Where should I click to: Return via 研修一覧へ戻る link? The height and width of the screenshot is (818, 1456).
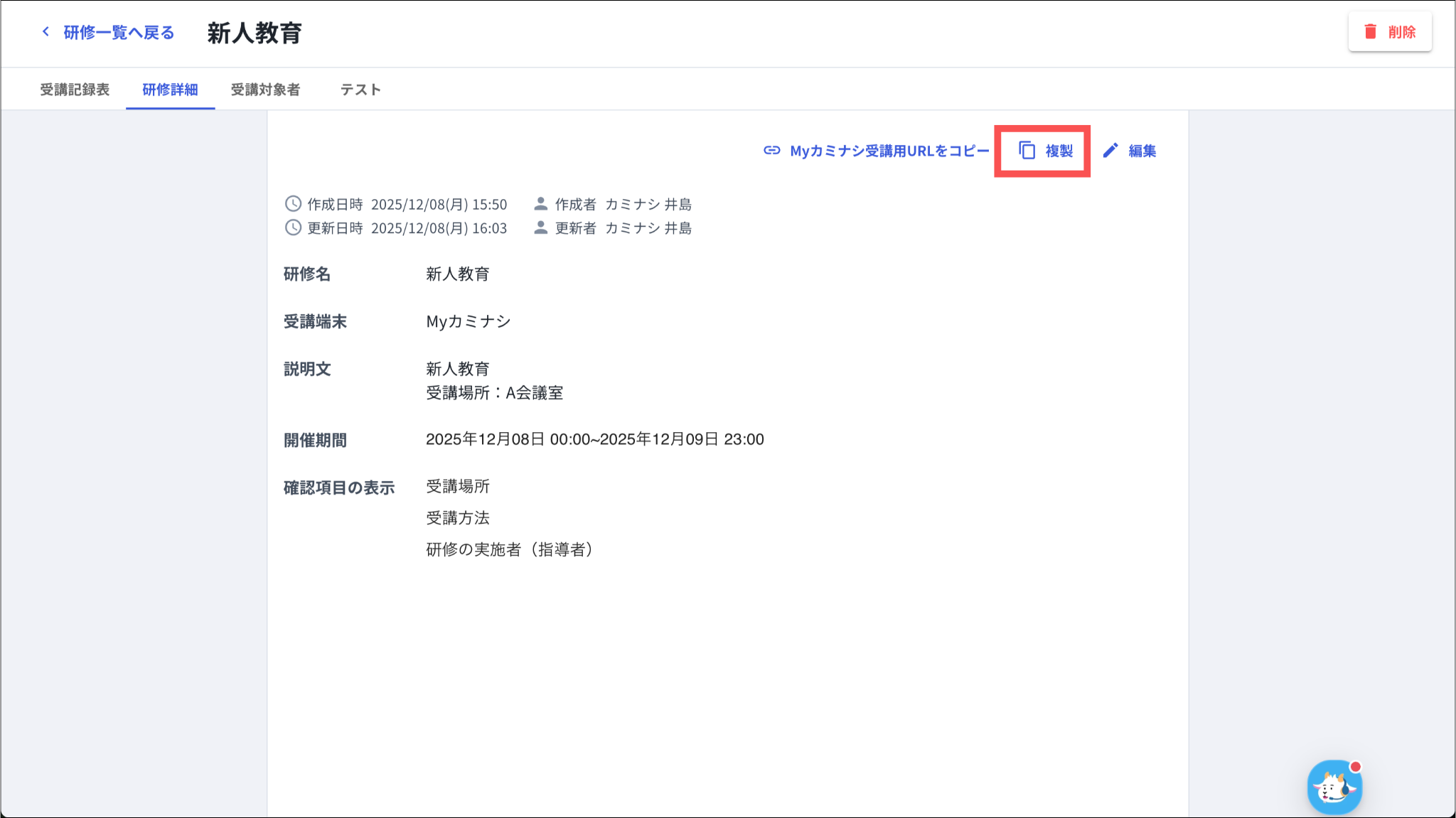pos(119,33)
